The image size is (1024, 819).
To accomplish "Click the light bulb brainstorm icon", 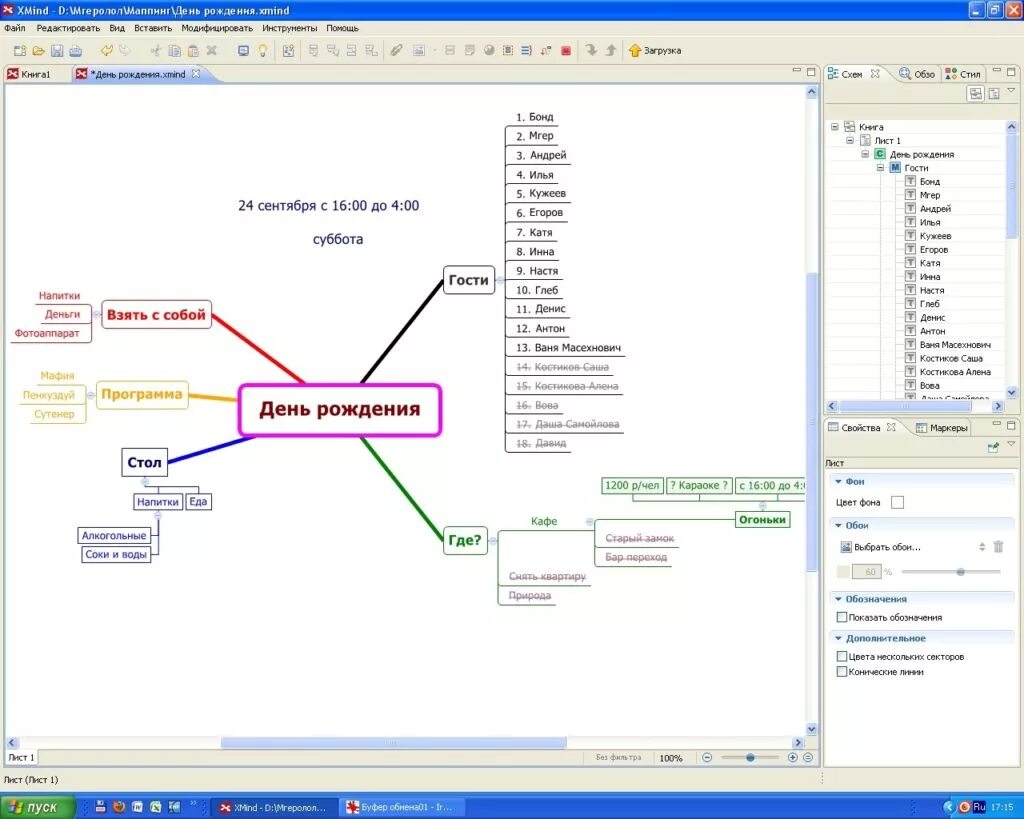I will pos(263,50).
